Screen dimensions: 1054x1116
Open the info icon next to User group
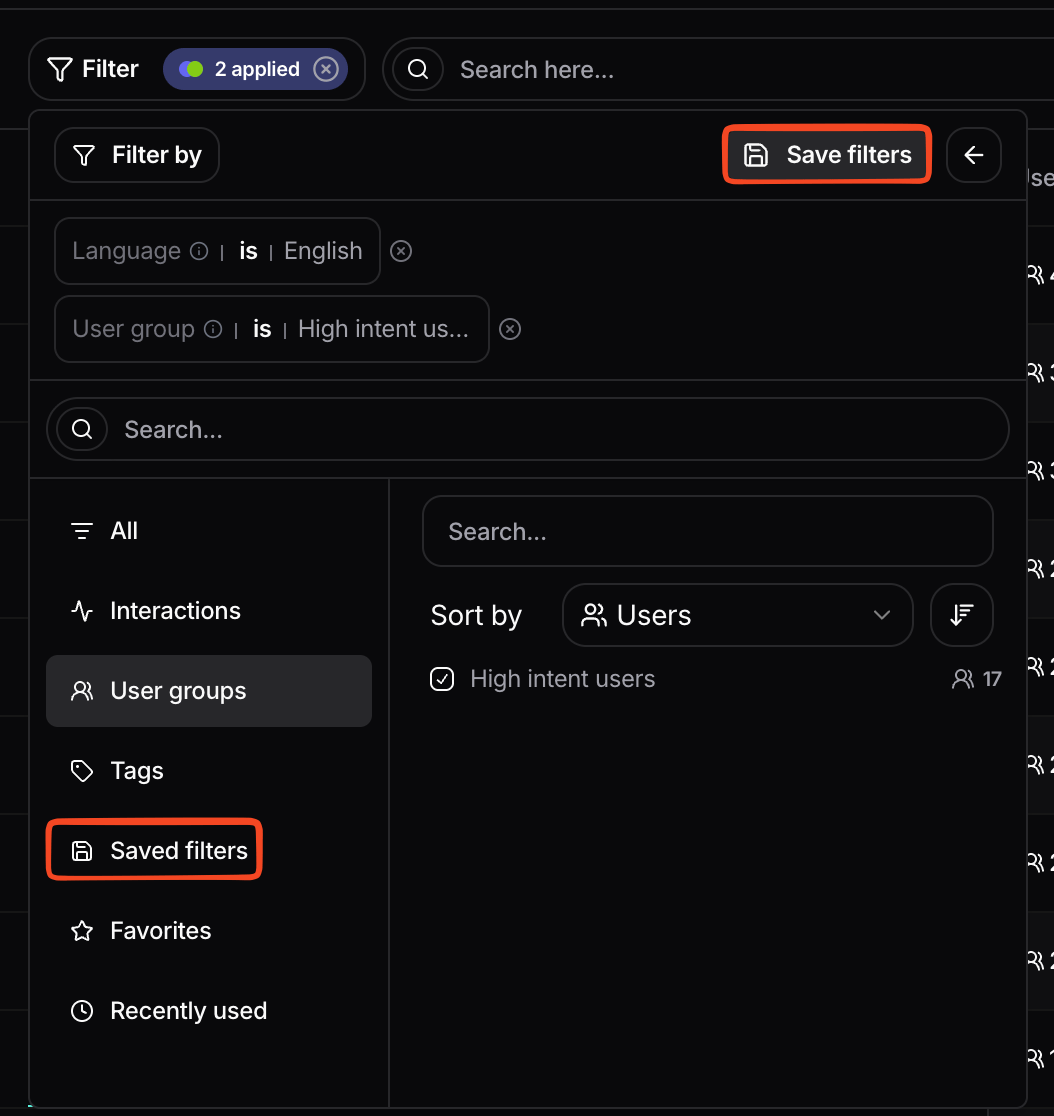click(213, 330)
